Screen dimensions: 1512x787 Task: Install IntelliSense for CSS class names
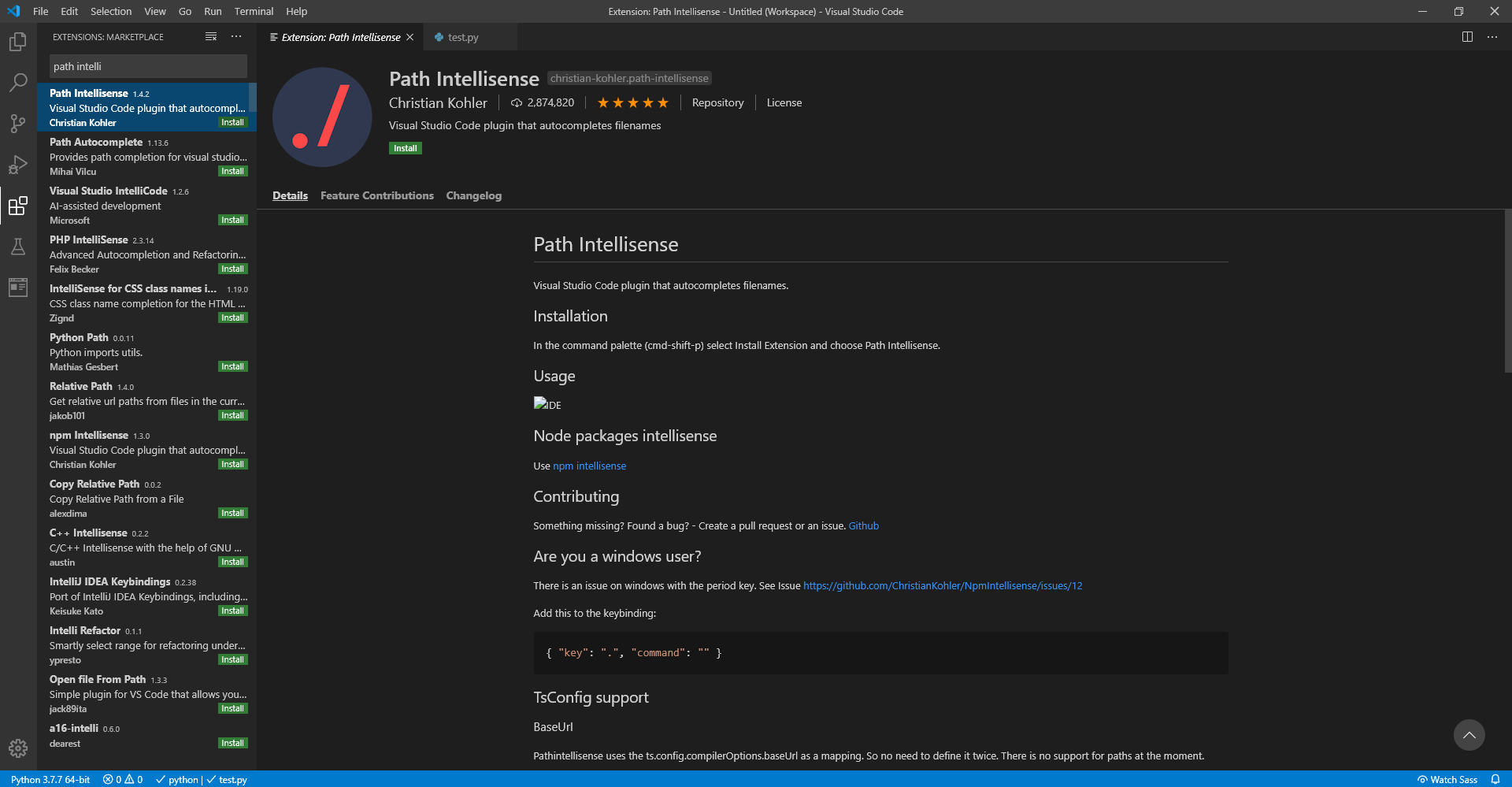[232, 317]
